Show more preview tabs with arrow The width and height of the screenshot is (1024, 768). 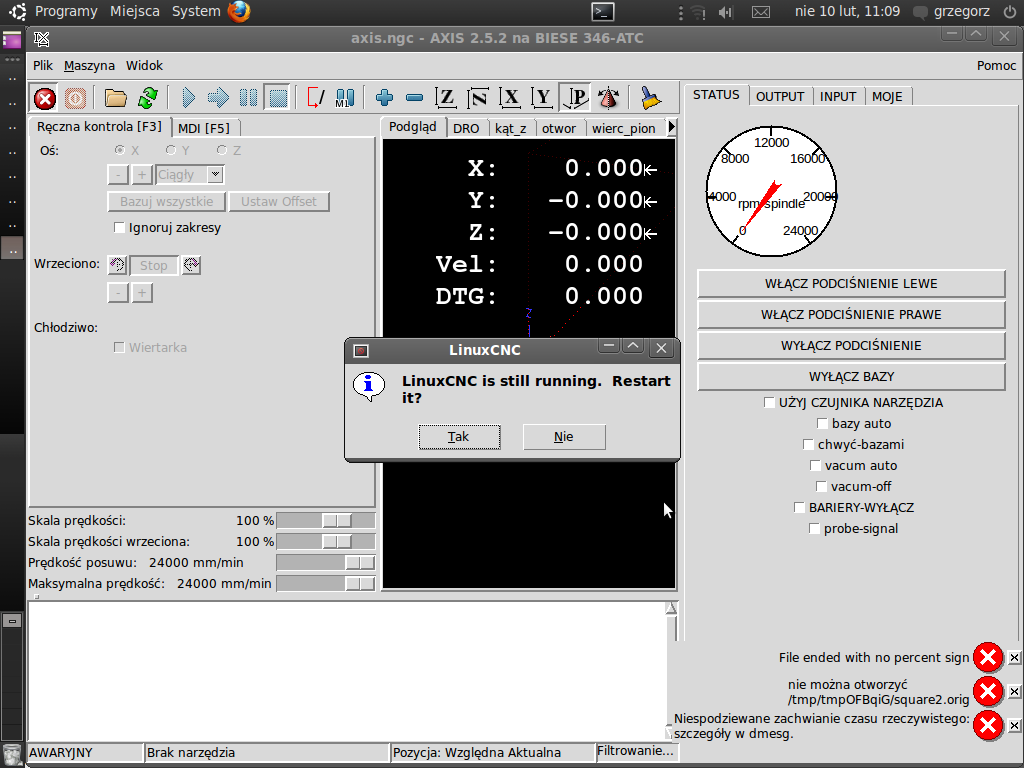pyautogui.click(x=671, y=127)
